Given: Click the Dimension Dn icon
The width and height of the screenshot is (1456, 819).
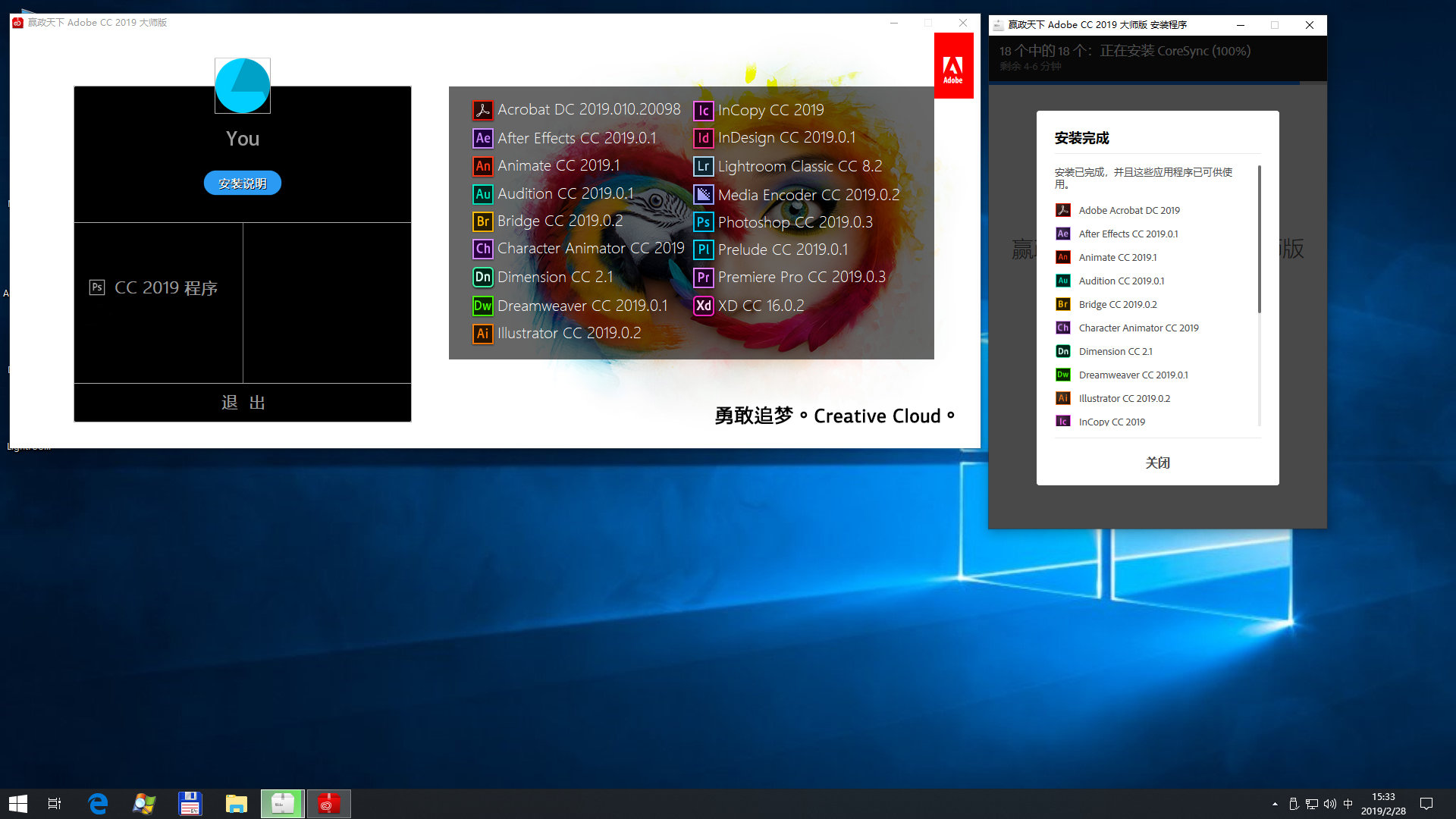Looking at the screenshot, I should click(x=482, y=278).
